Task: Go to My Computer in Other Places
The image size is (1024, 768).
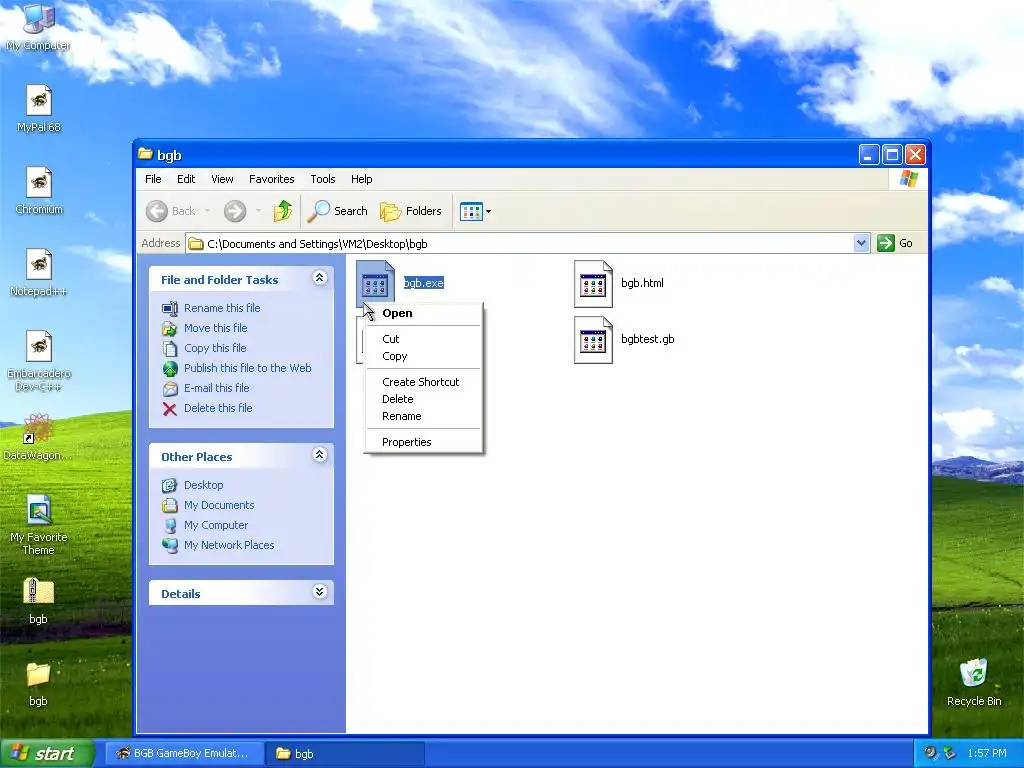Action: point(216,525)
